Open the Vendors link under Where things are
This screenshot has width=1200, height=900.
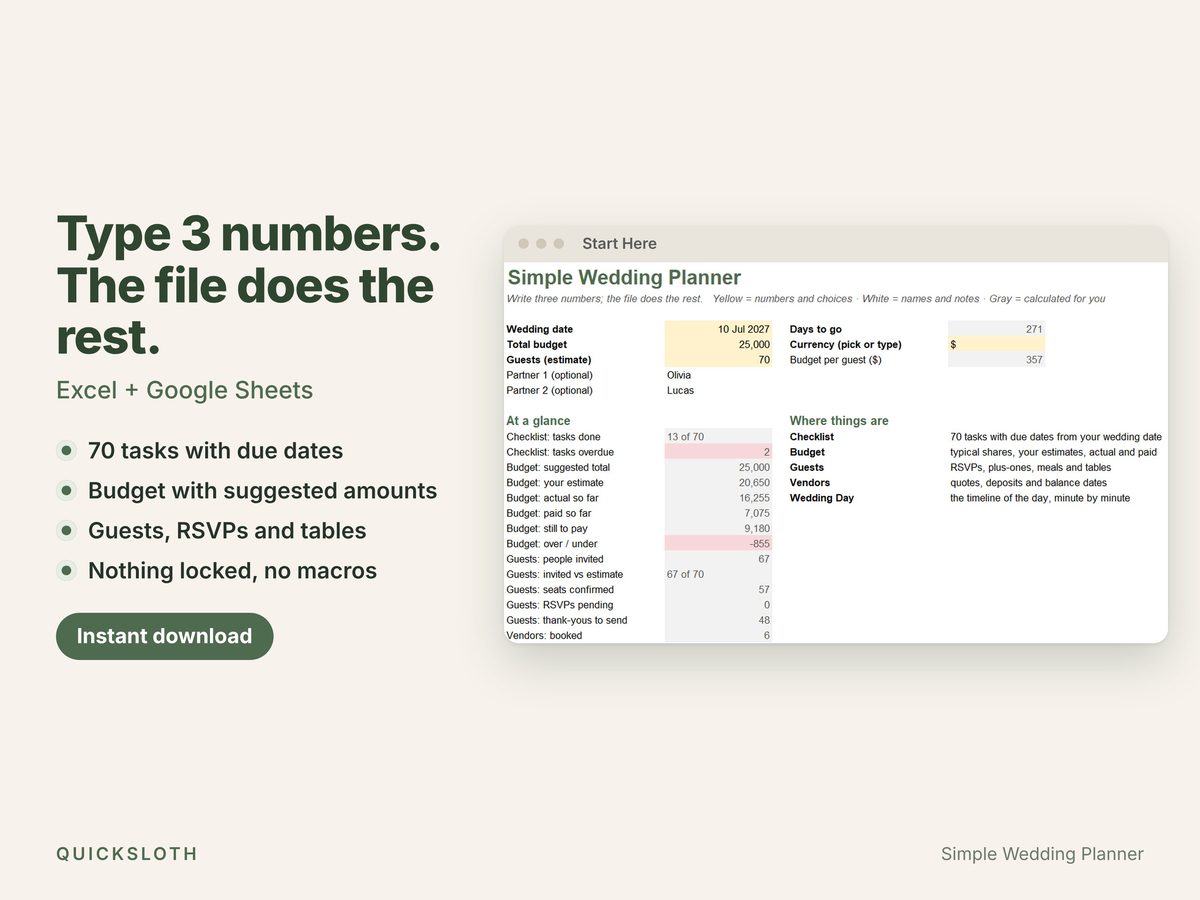point(810,483)
